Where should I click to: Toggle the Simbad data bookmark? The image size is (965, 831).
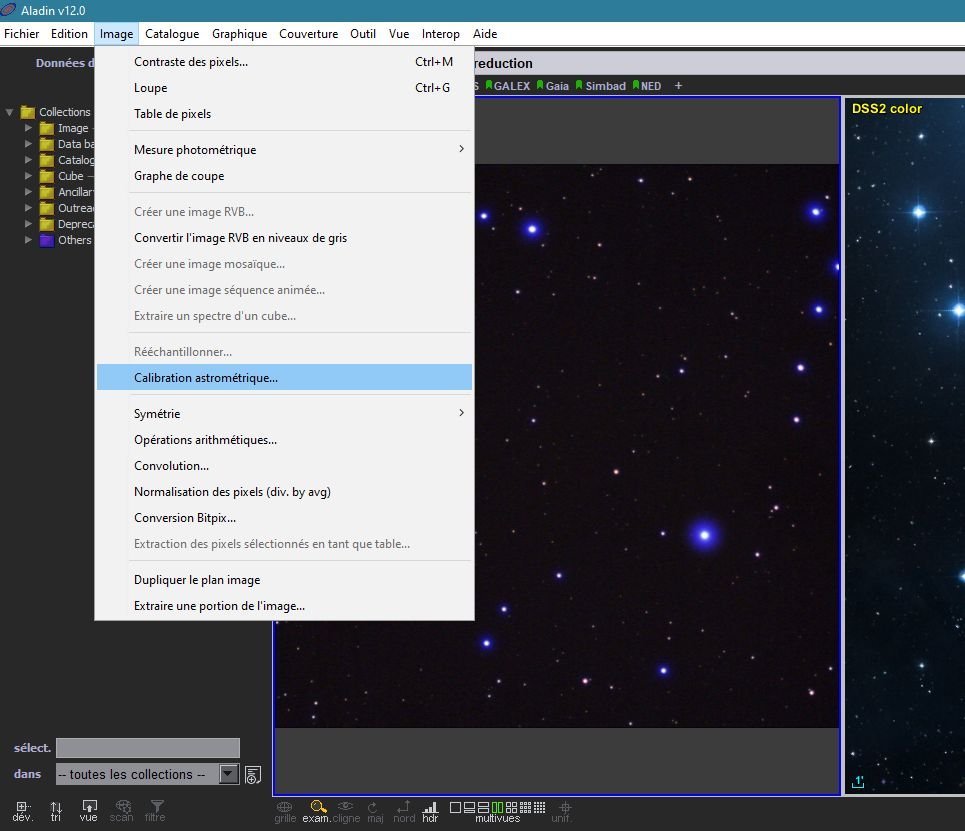pyautogui.click(x=603, y=86)
